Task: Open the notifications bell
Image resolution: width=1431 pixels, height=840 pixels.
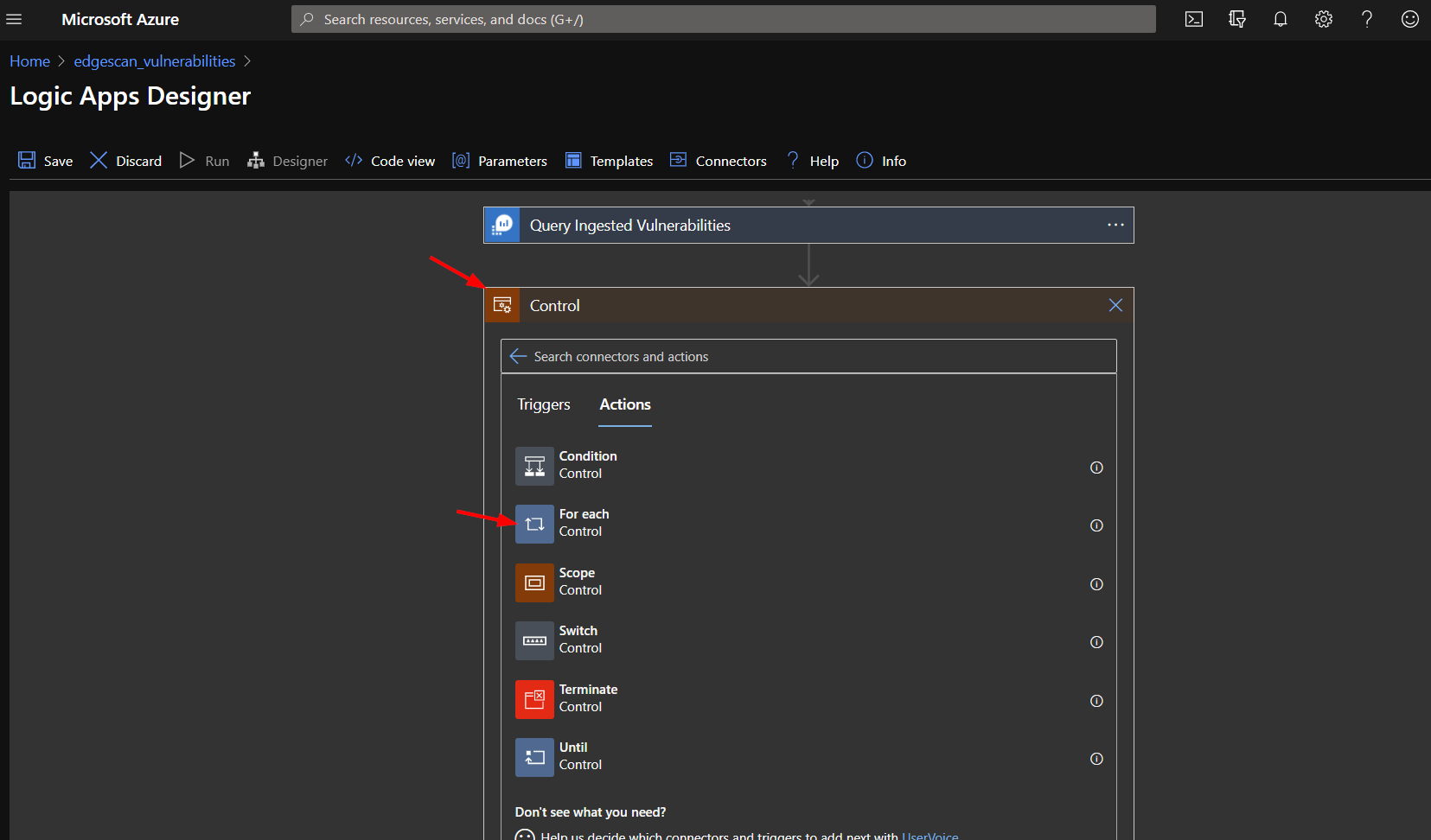Action: [1281, 19]
